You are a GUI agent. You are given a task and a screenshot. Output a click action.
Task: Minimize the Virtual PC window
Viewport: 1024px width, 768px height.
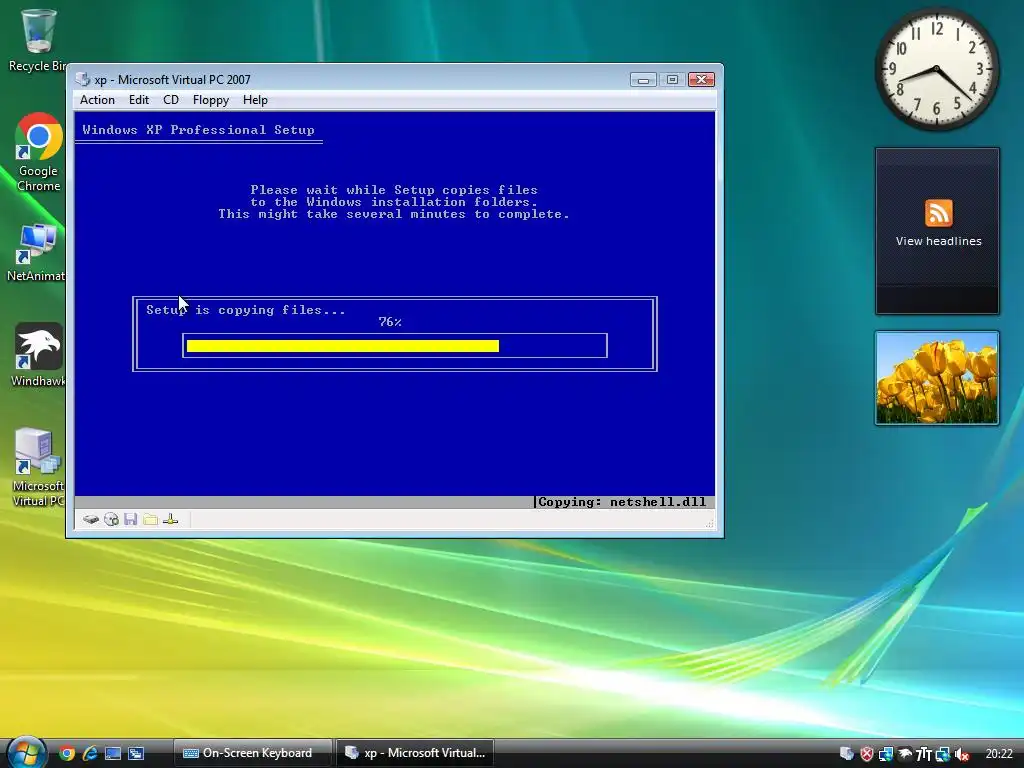click(643, 80)
